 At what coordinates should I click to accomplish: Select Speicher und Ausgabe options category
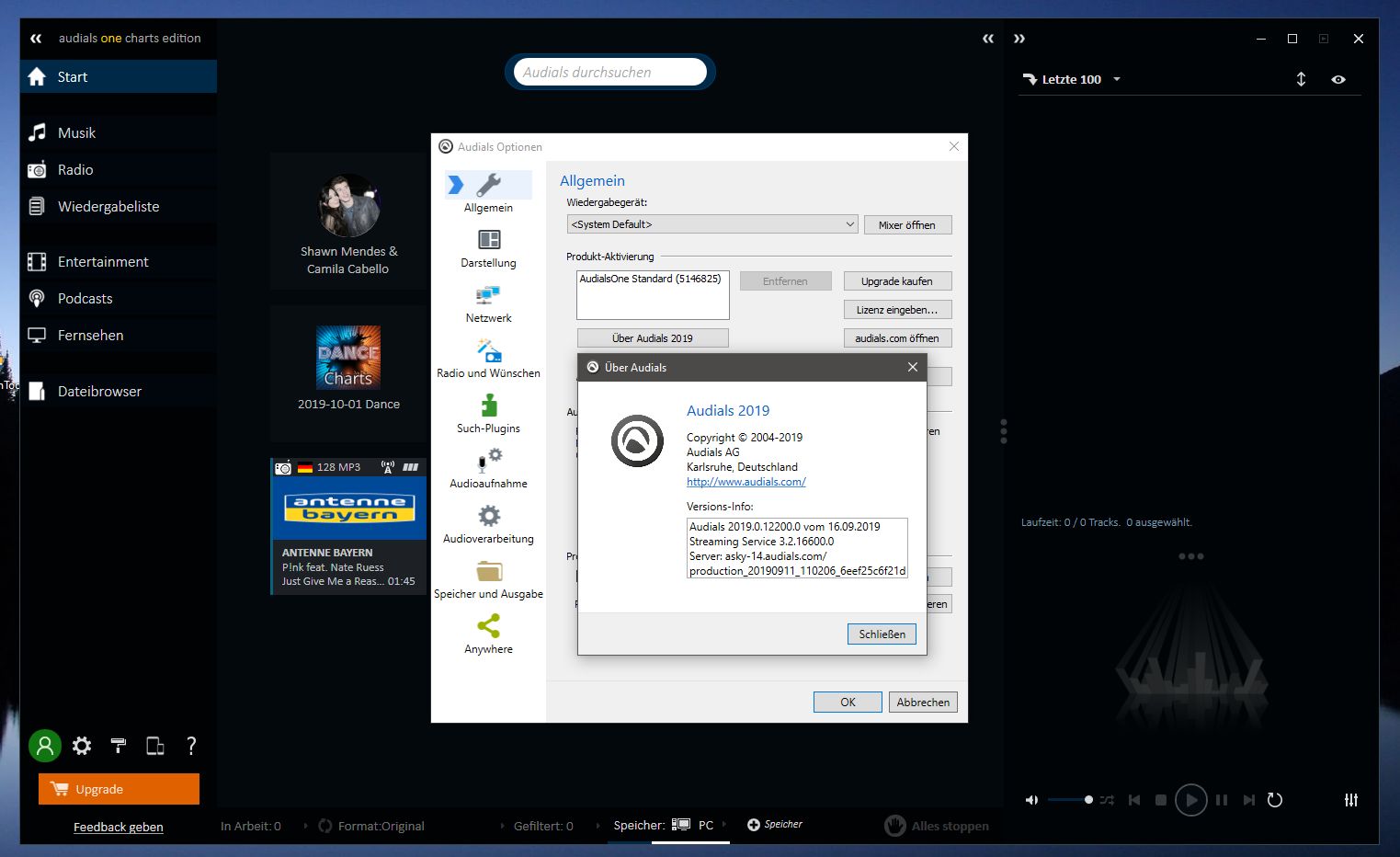pos(488,579)
